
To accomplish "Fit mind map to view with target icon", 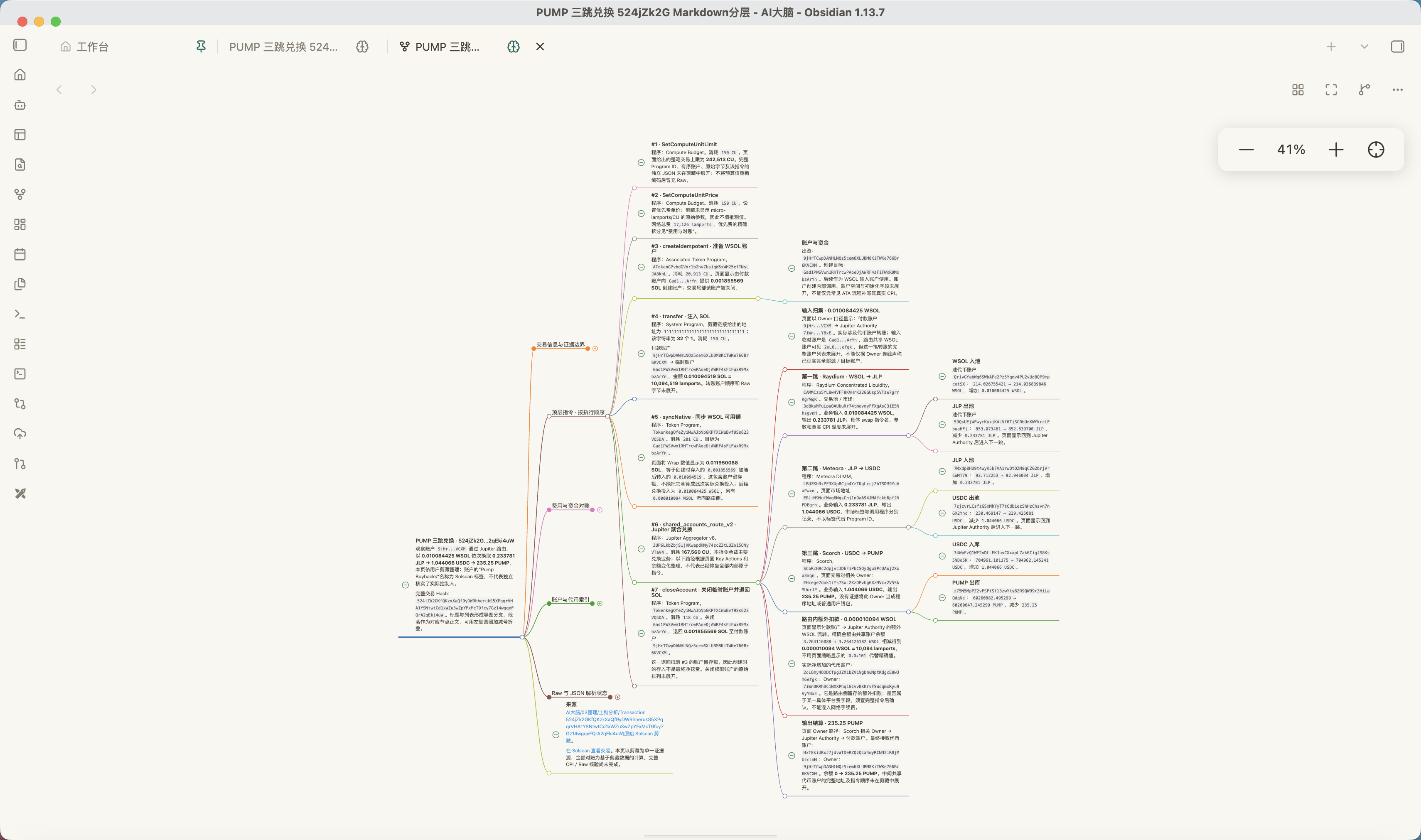I will [1376, 150].
